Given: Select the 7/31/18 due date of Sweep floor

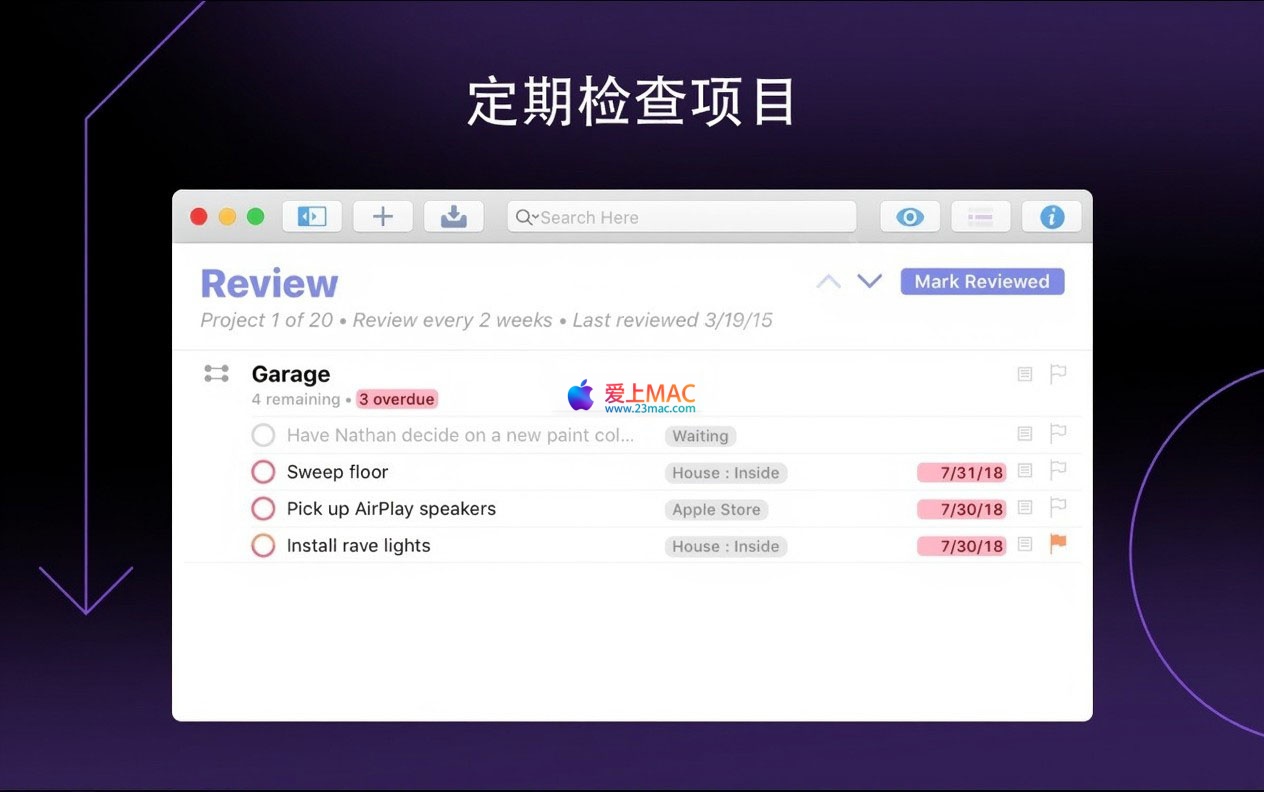Looking at the screenshot, I should (x=962, y=473).
